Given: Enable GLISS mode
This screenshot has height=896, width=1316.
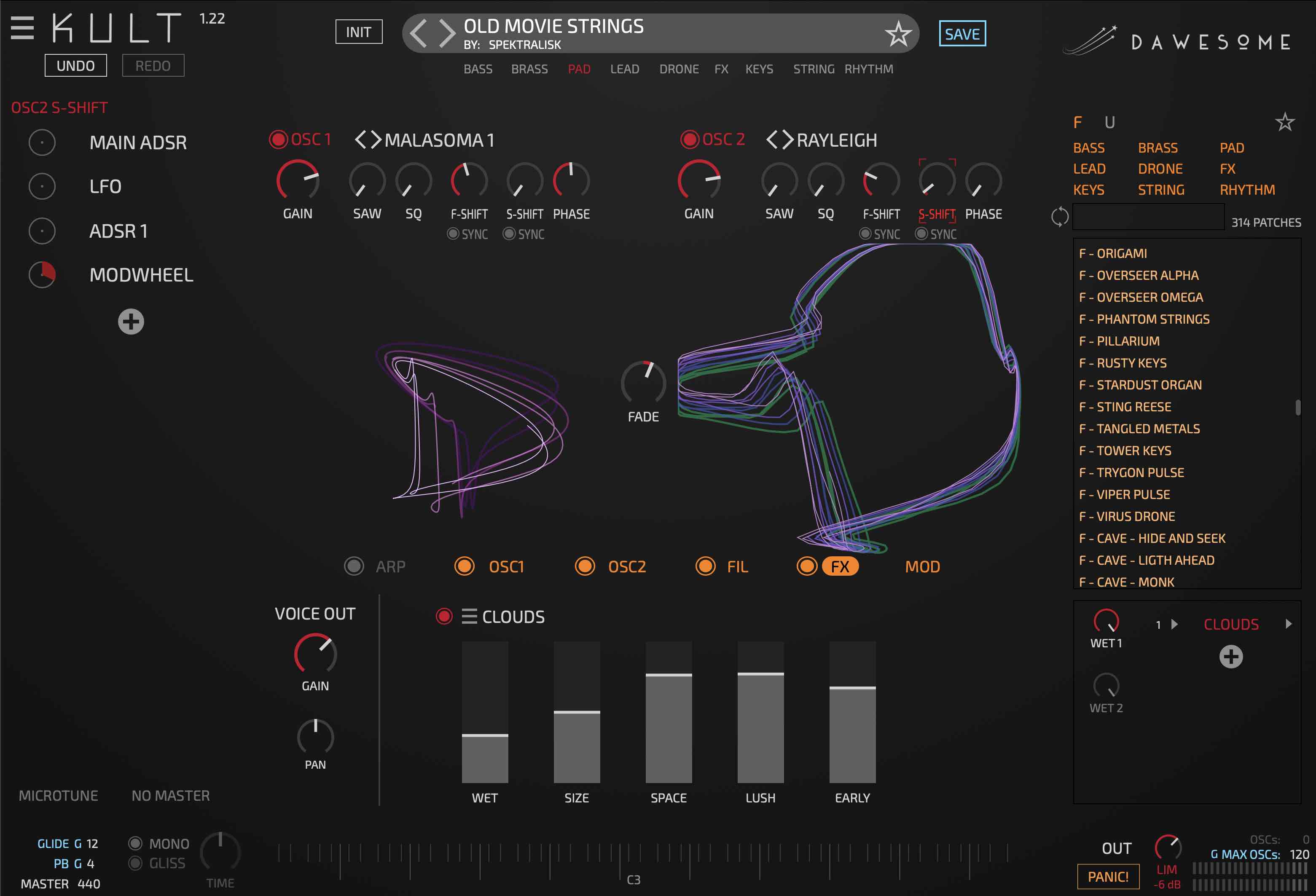Looking at the screenshot, I should [135, 863].
